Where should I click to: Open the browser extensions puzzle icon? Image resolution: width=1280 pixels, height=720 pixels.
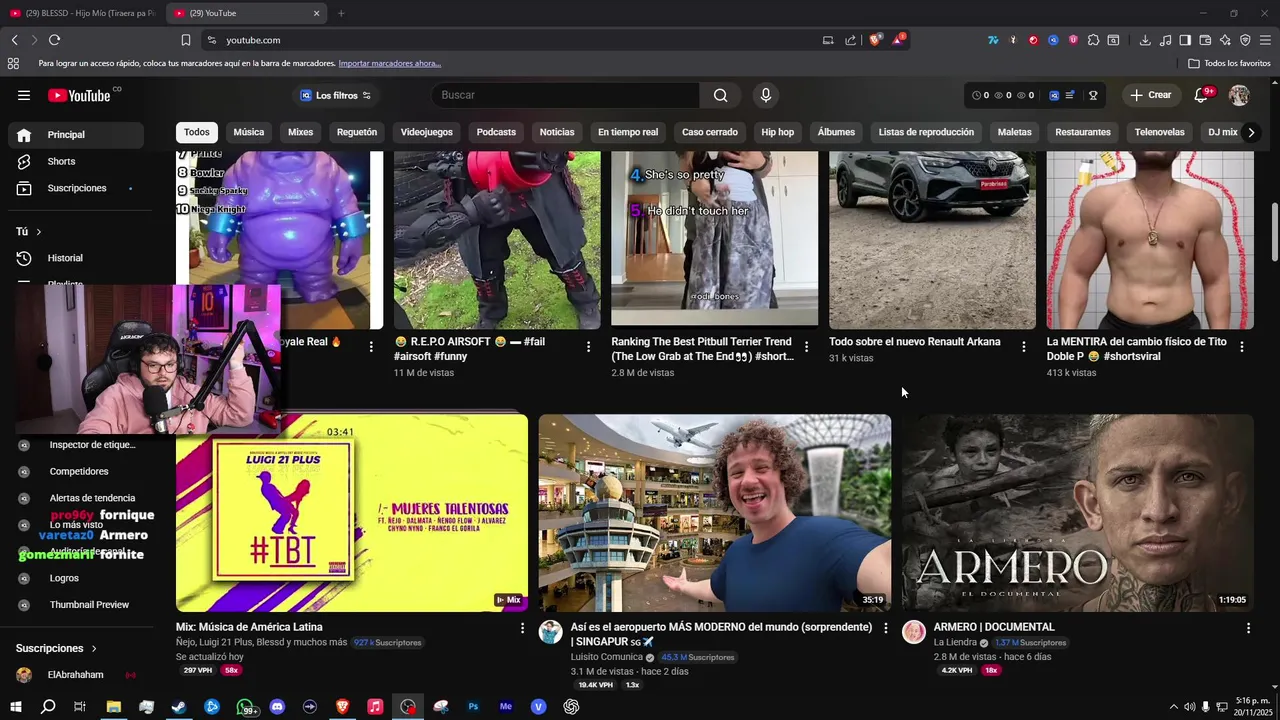click(x=1093, y=40)
